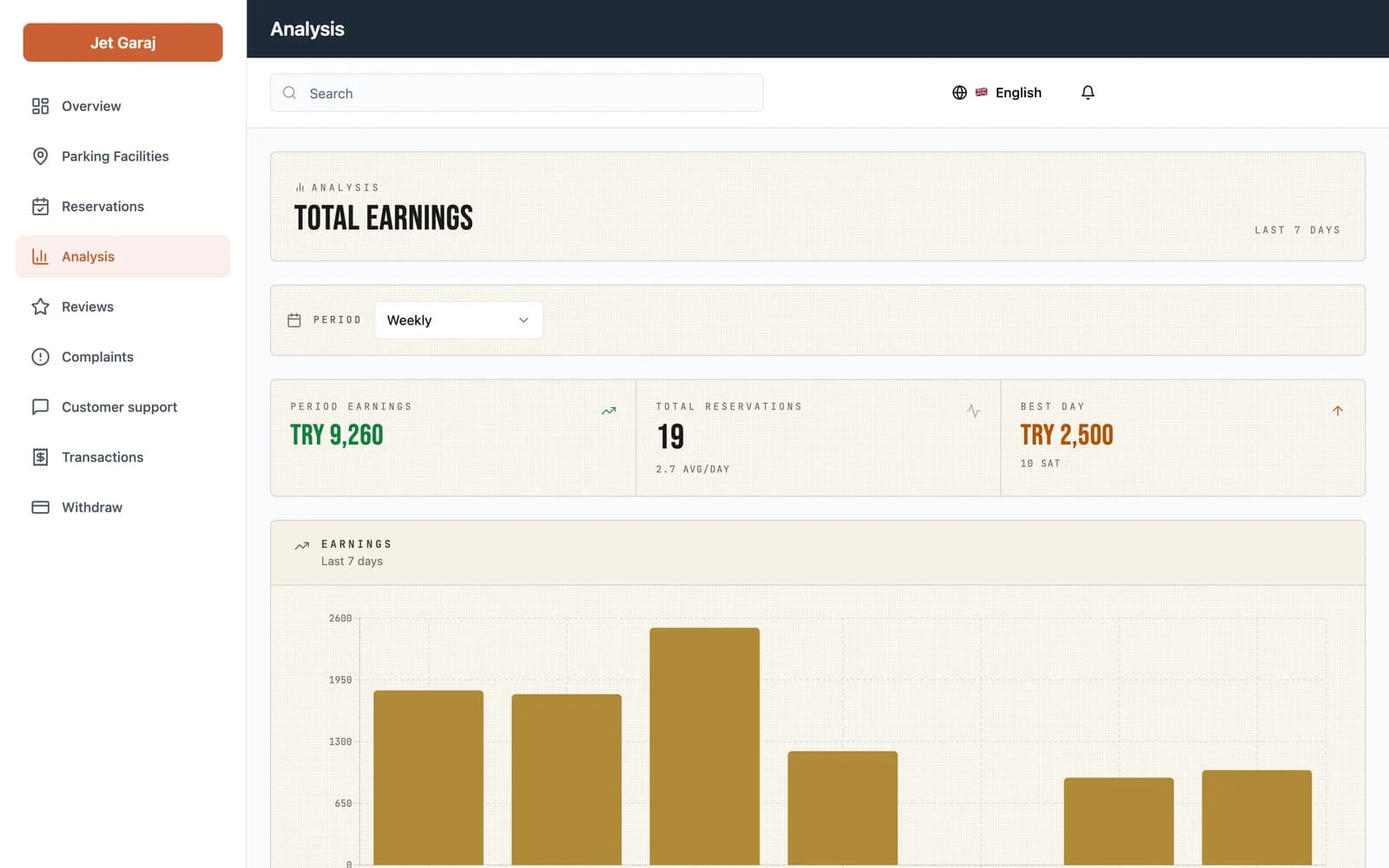The height and width of the screenshot is (868, 1389).
Task: Click the 2.7 AVG/DAY text
Action: tap(693, 470)
